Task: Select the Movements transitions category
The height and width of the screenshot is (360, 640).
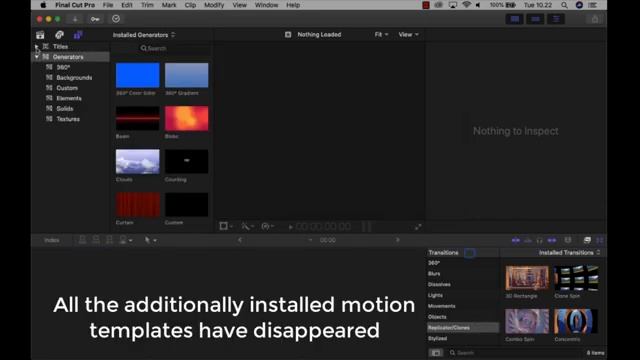Action: (x=441, y=306)
